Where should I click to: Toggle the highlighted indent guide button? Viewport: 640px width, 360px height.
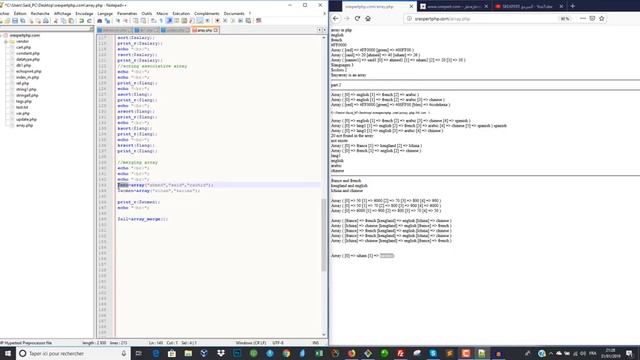point(169,21)
